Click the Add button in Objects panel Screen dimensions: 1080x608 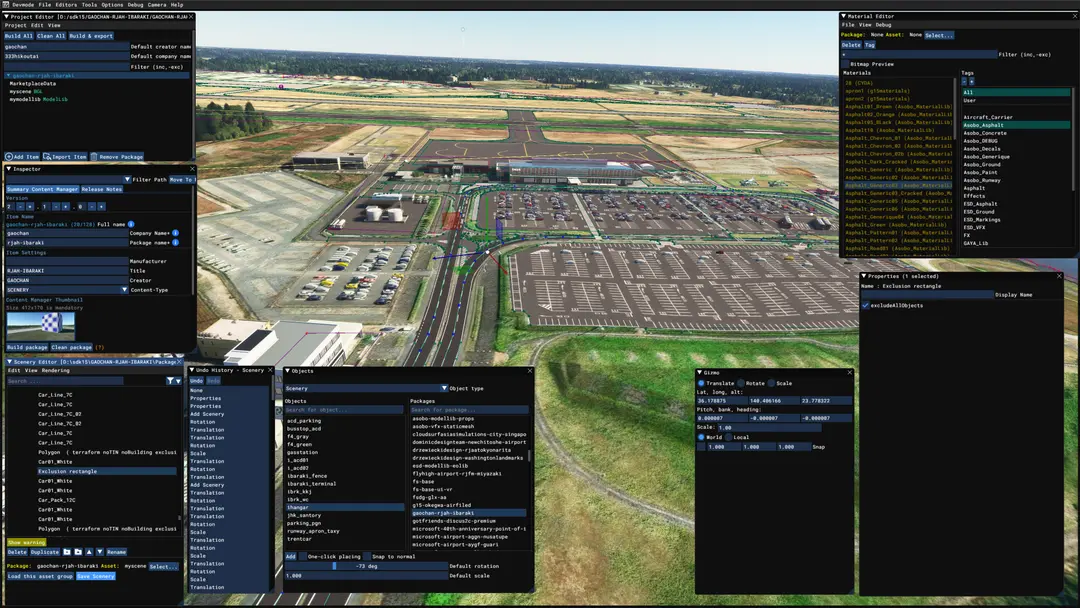(291, 556)
